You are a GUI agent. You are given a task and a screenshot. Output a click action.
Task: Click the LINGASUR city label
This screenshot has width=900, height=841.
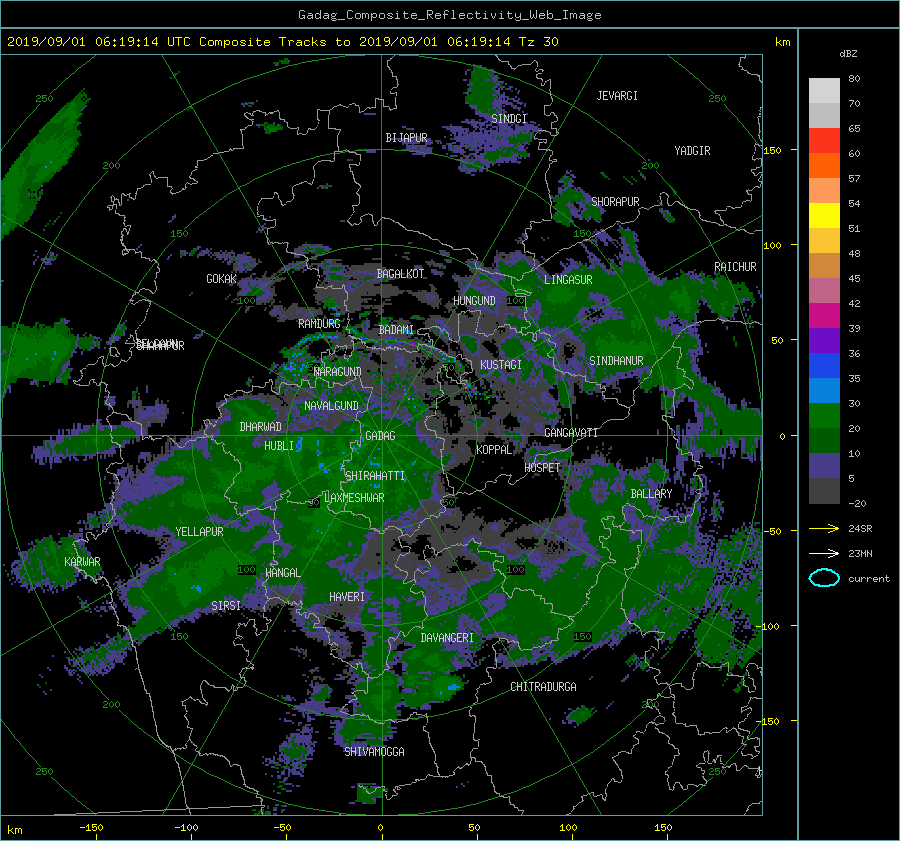pos(568,280)
